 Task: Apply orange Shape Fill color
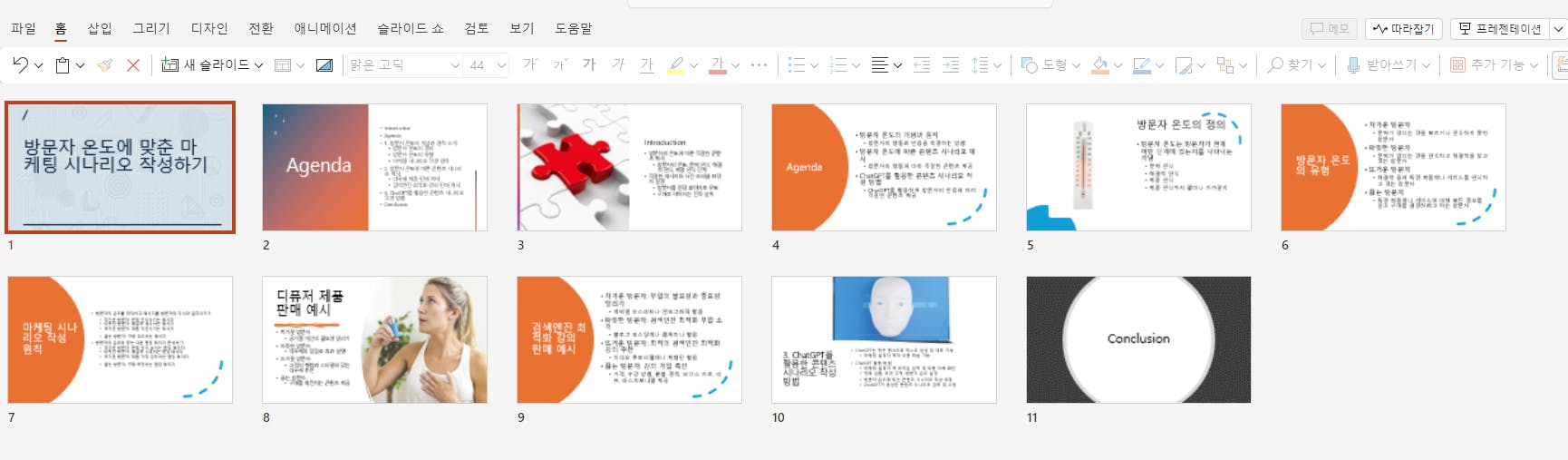point(1100,65)
